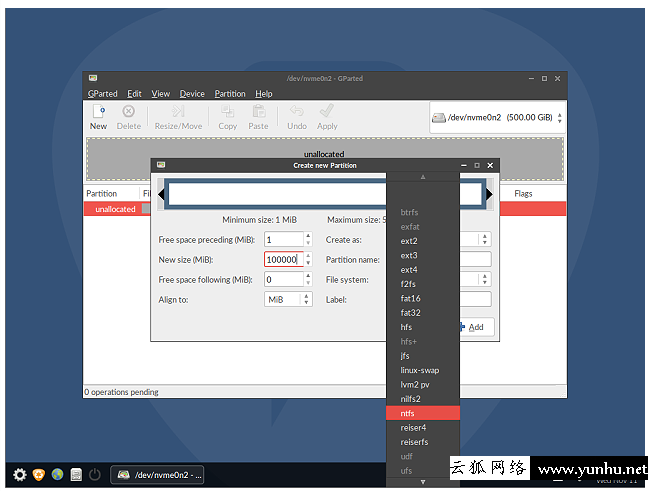
Task: Click the New partition toolbar icon
Action: click(98, 117)
